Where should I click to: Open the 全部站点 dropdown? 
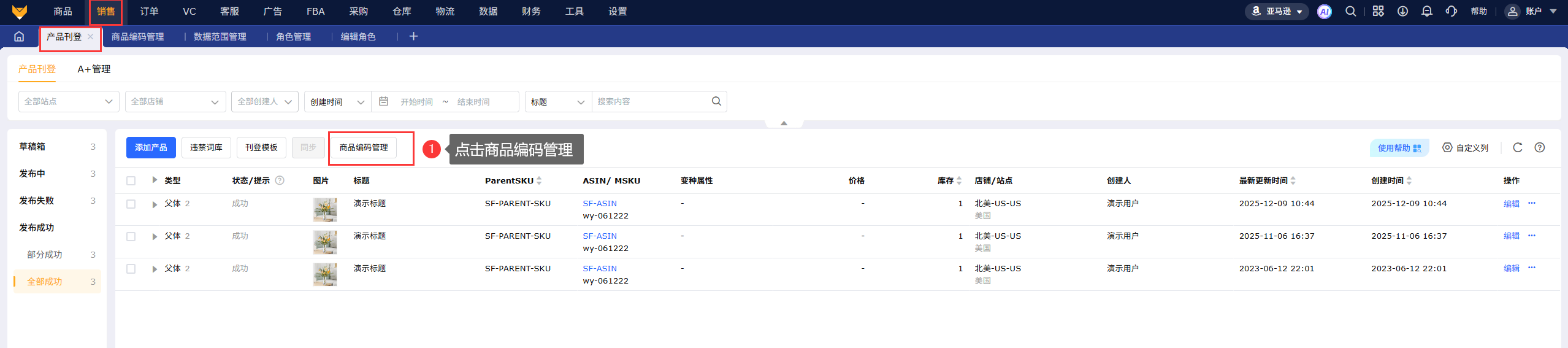click(x=69, y=101)
